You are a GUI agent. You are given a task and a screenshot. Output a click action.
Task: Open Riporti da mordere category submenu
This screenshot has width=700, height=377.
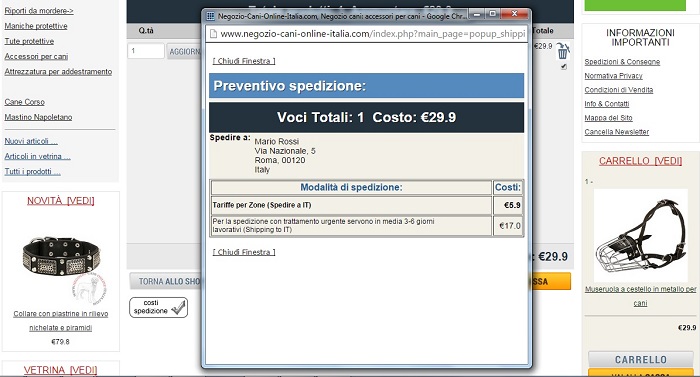(39, 11)
